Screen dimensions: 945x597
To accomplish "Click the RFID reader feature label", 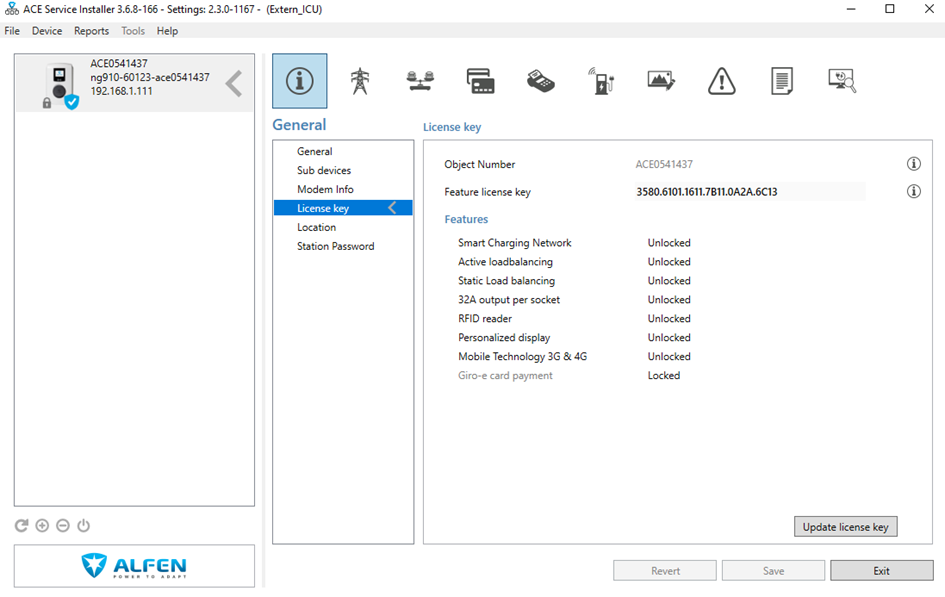I will pyautogui.click(x=485, y=319).
